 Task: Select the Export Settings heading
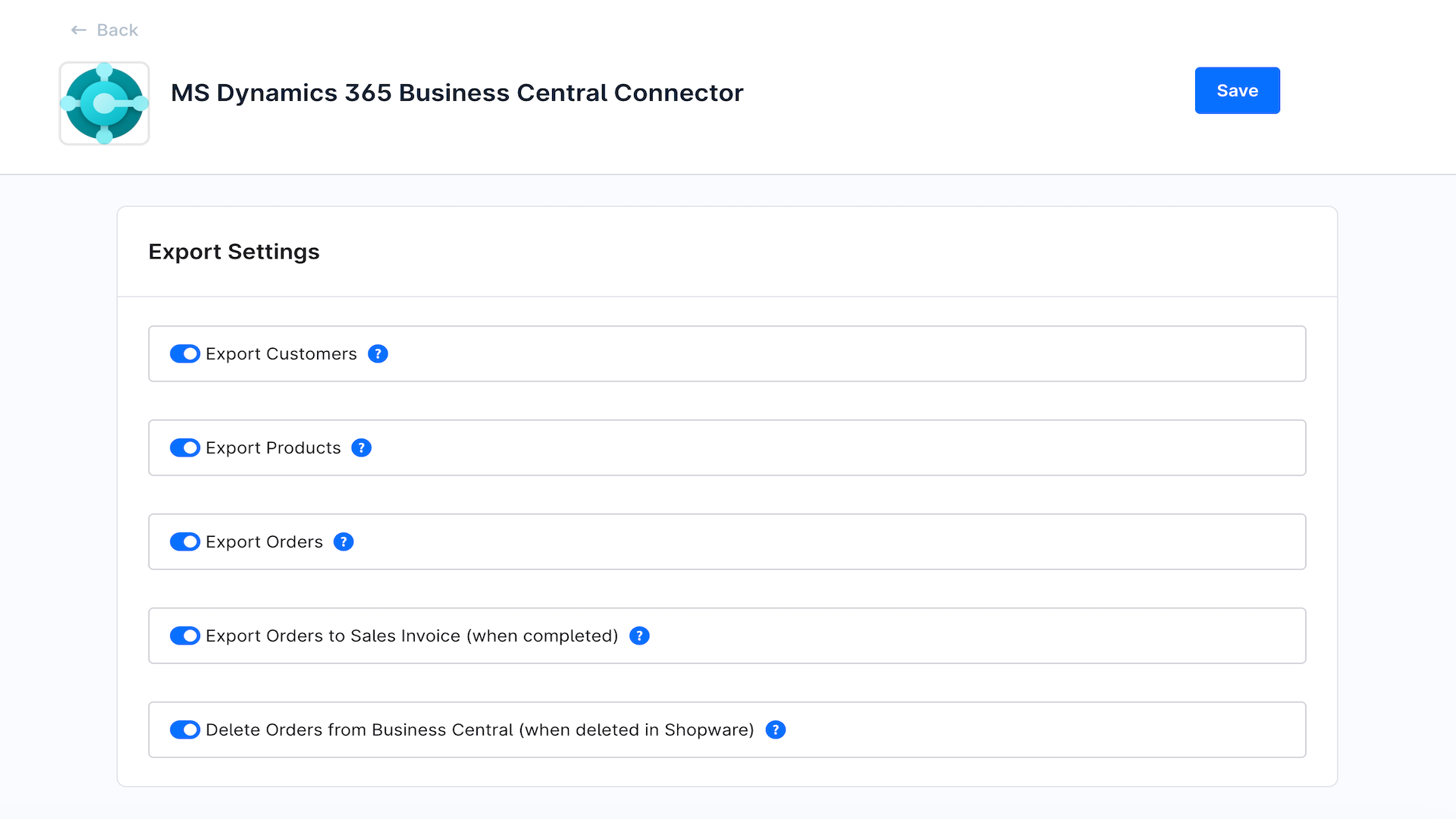[234, 251]
